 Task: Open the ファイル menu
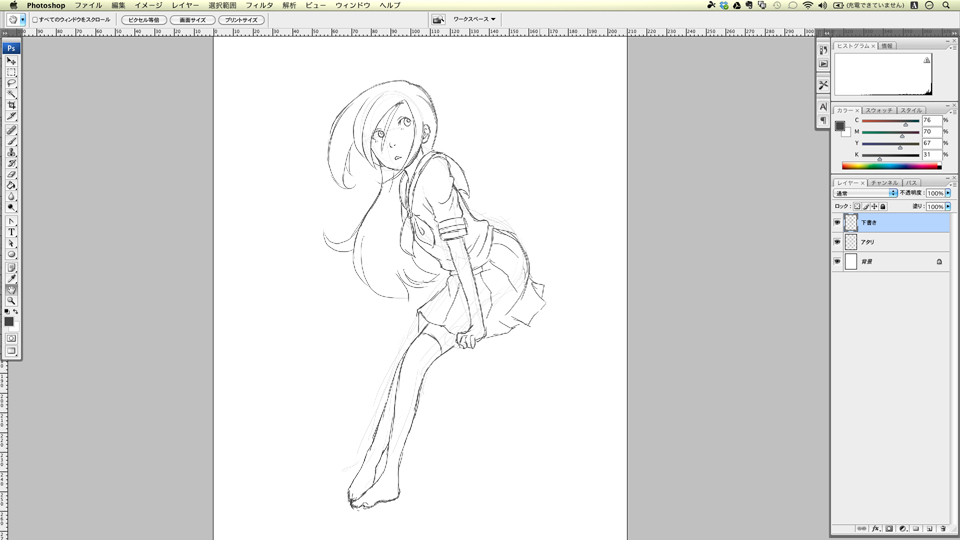88,5
